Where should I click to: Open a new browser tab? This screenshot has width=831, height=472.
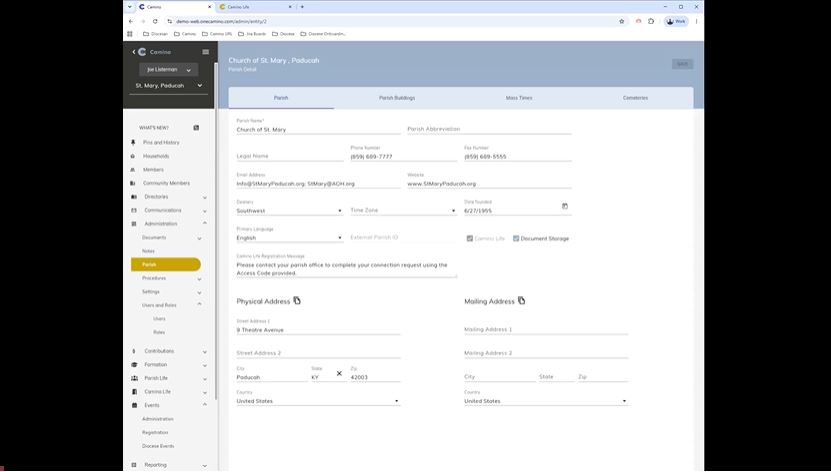tap(302, 7)
